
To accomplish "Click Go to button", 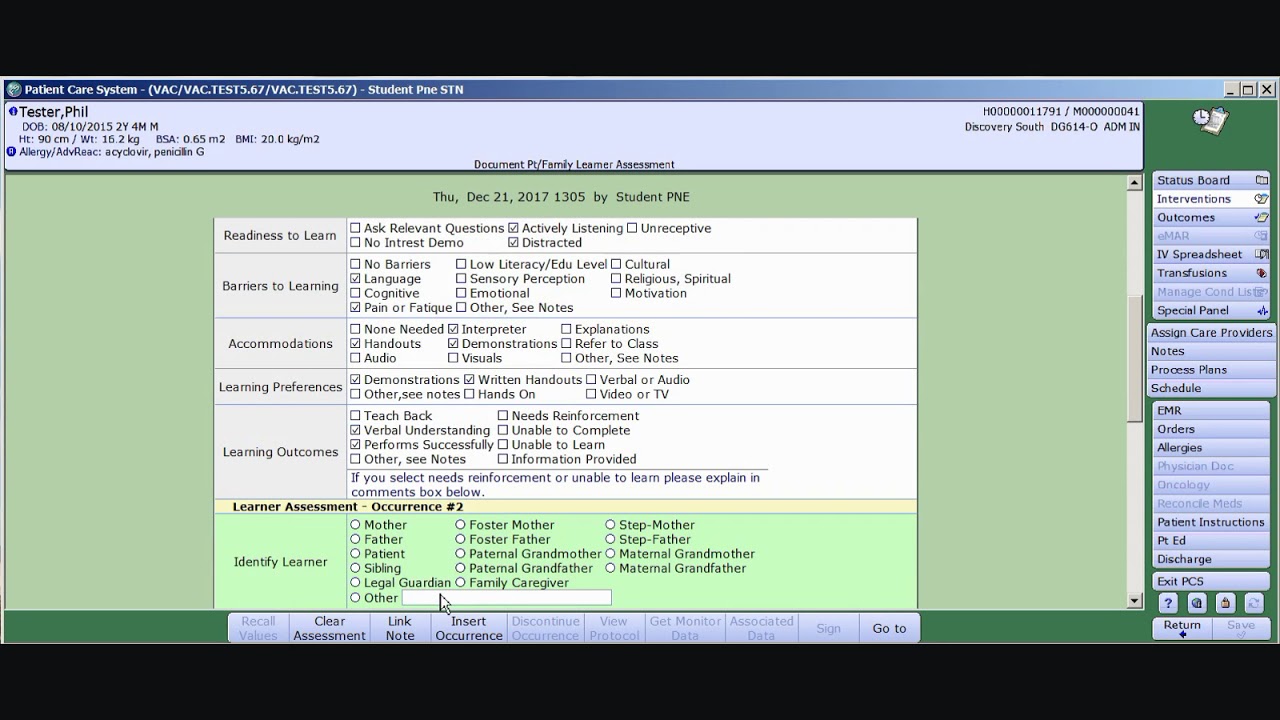I will [889, 628].
